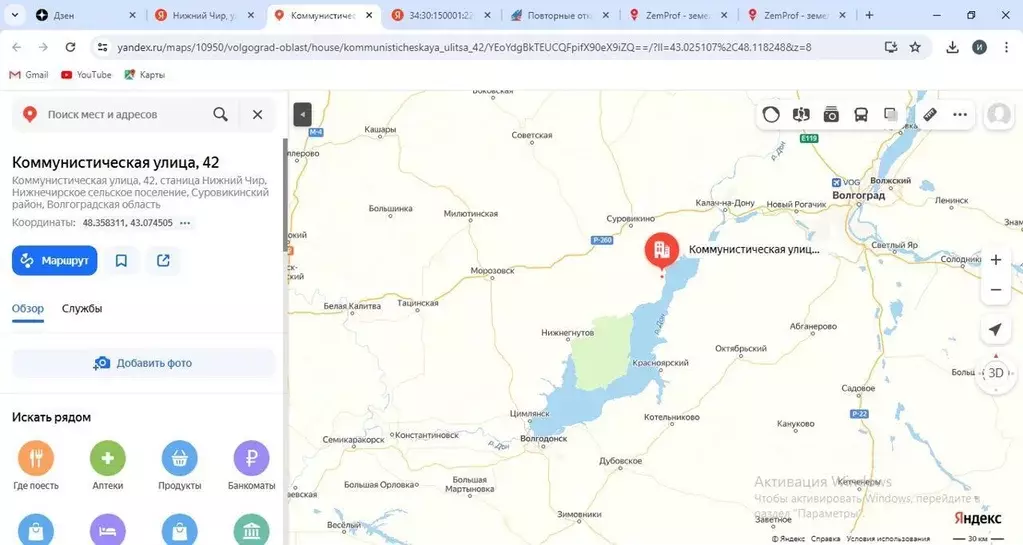Click the traffic layer icon on map toolbar
This screenshot has width=1023, height=545.
coord(771,115)
